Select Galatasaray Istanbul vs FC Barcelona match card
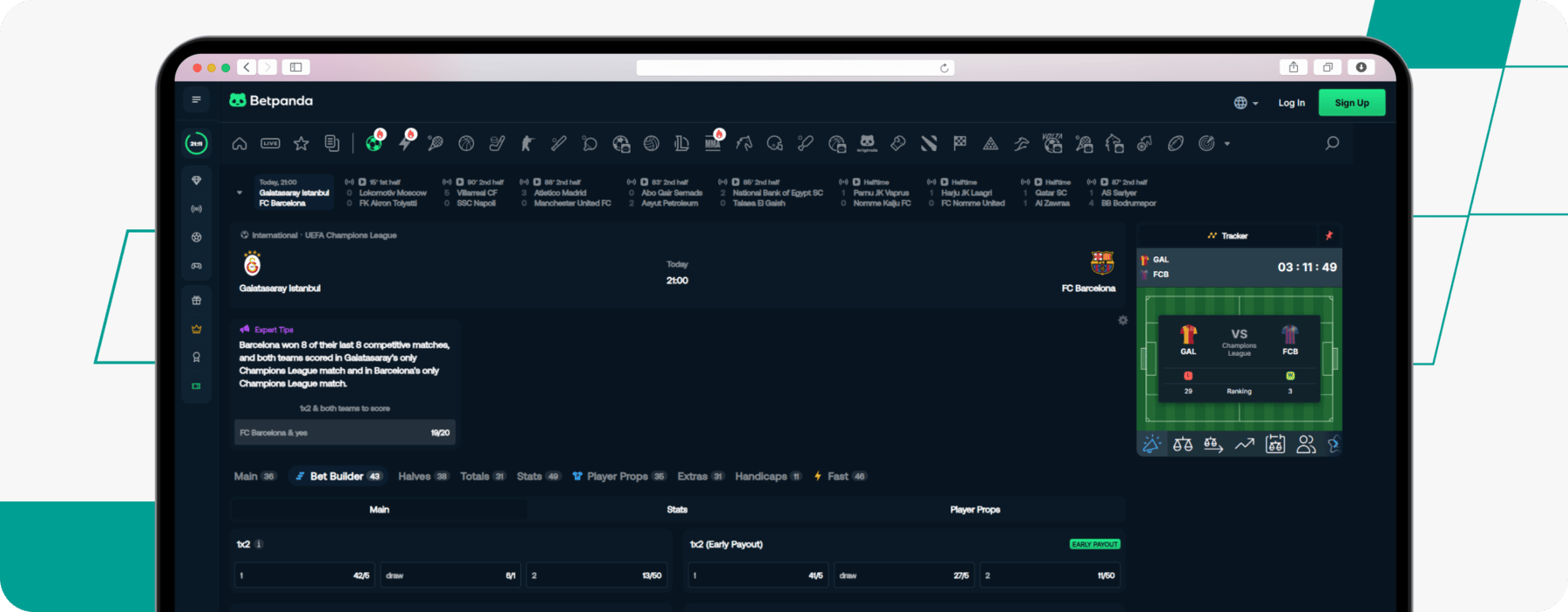The height and width of the screenshot is (612, 1568). point(294,193)
